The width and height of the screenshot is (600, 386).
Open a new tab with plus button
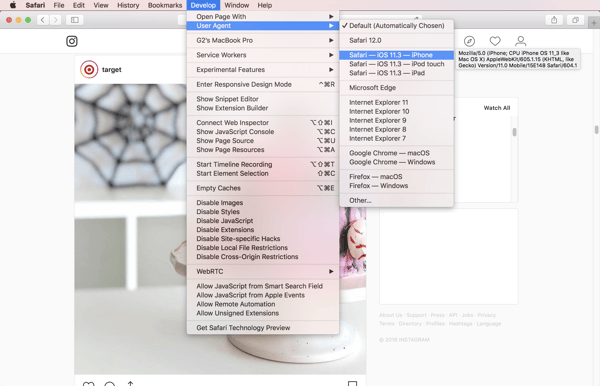click(x=594, y=23)
